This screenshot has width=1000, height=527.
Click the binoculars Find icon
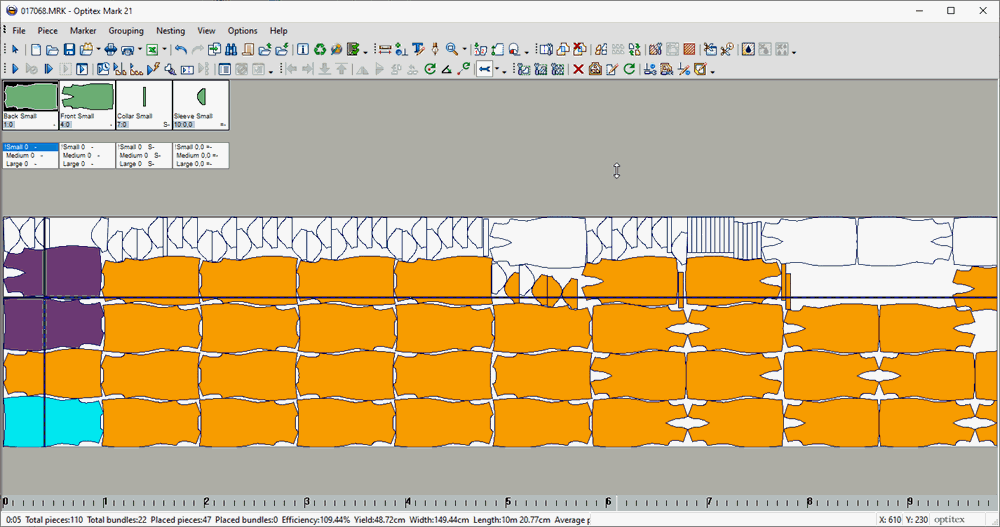click(x=231, y=49)
